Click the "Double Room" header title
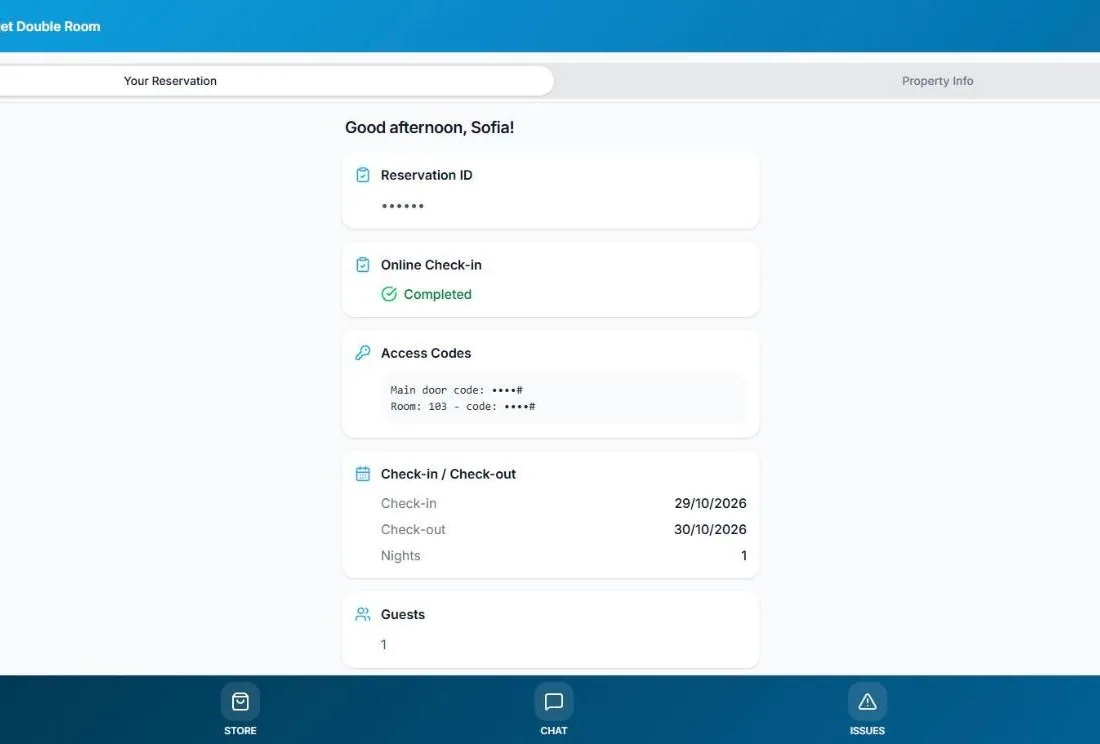This screenshot has height=744, width=1100. [58, 26]
